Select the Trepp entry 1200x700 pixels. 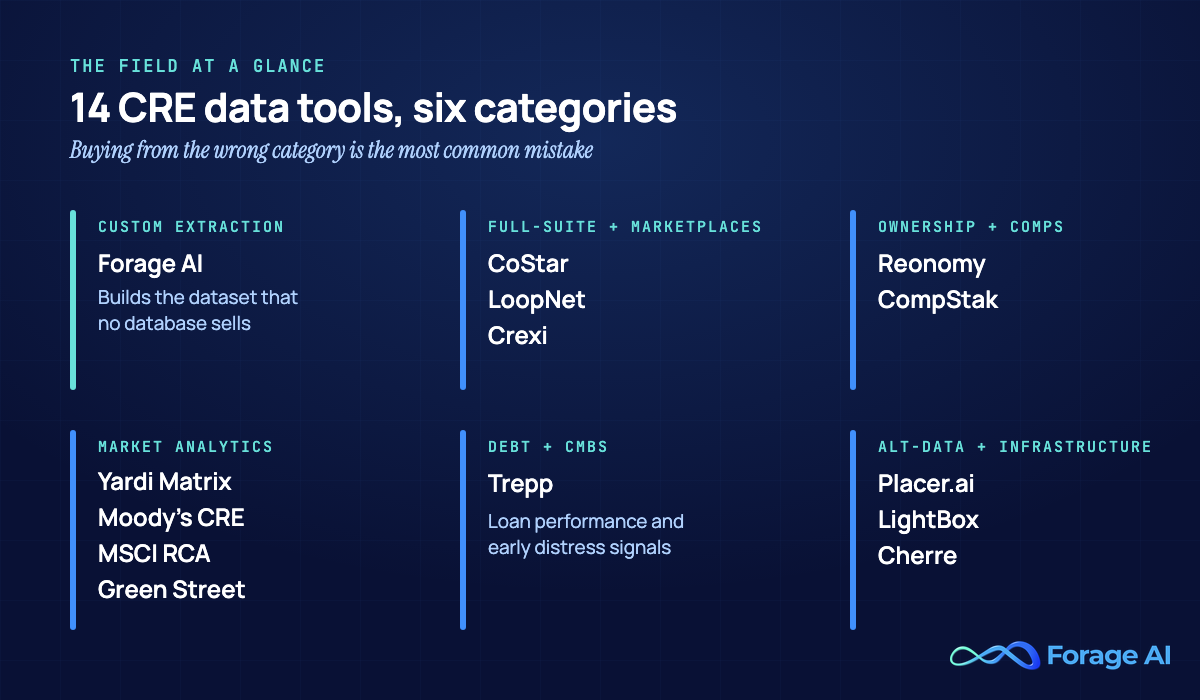click(520, 484)
